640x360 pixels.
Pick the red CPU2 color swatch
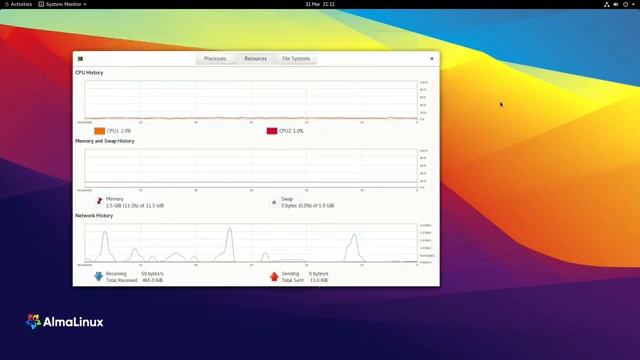272,131
